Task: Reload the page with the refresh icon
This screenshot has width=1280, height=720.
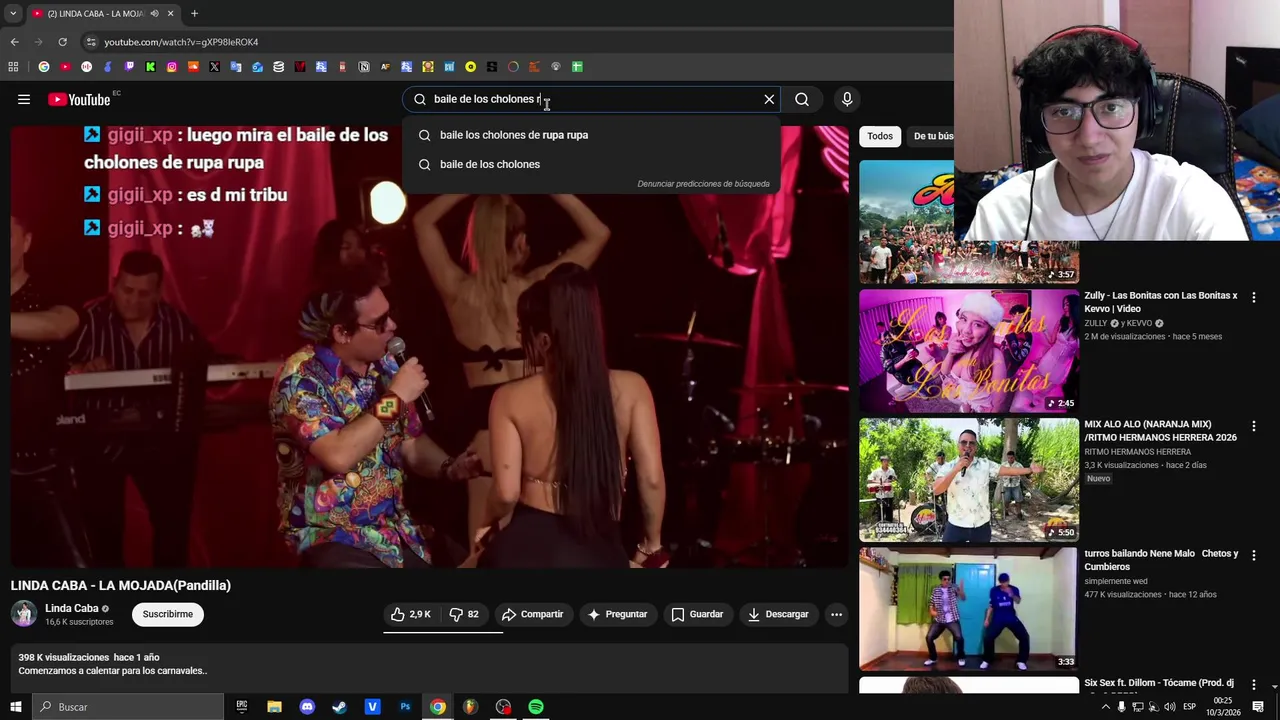Action: (x=62, y=42)
